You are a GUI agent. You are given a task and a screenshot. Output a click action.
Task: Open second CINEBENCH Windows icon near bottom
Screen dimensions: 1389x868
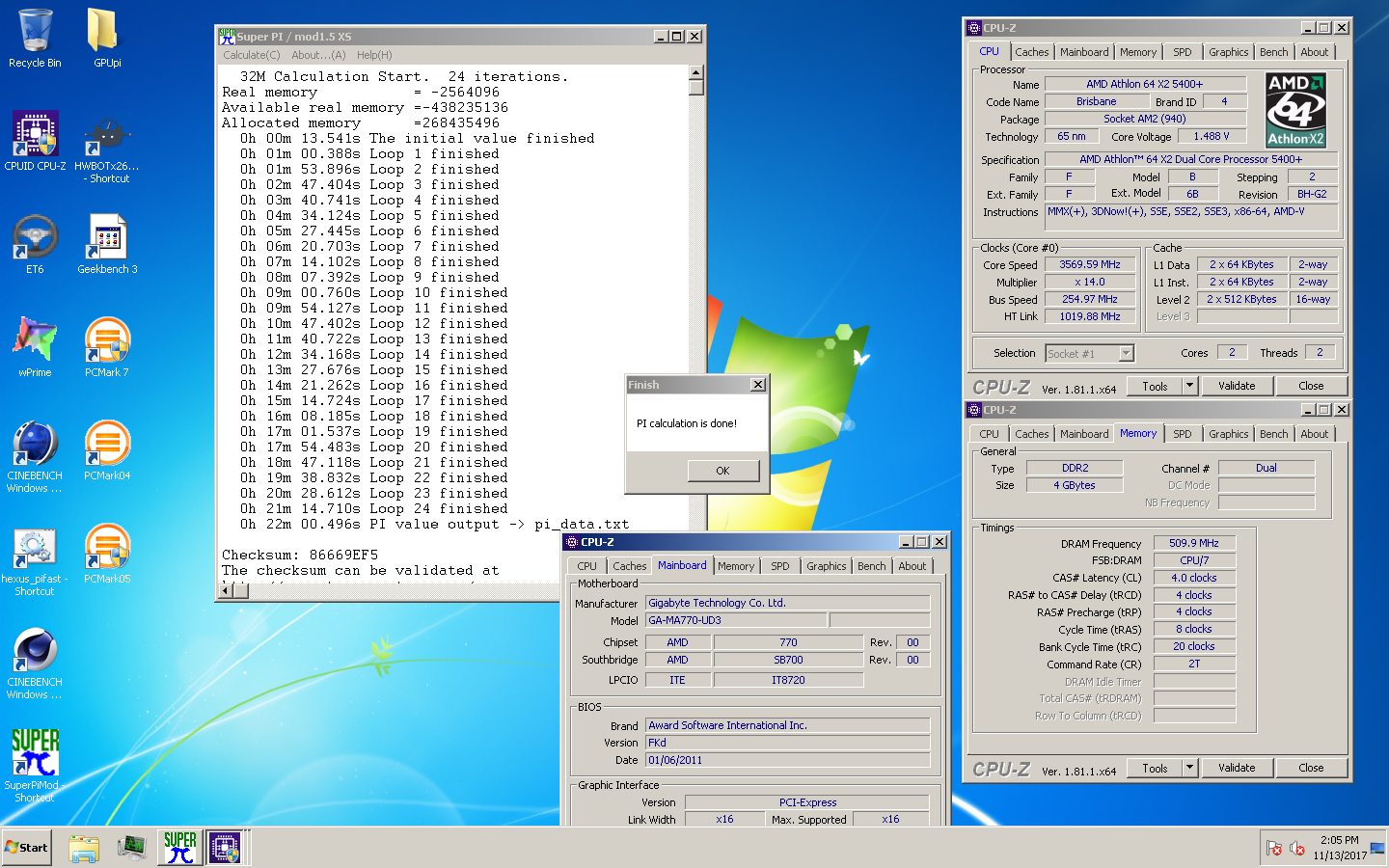(35, 663)
